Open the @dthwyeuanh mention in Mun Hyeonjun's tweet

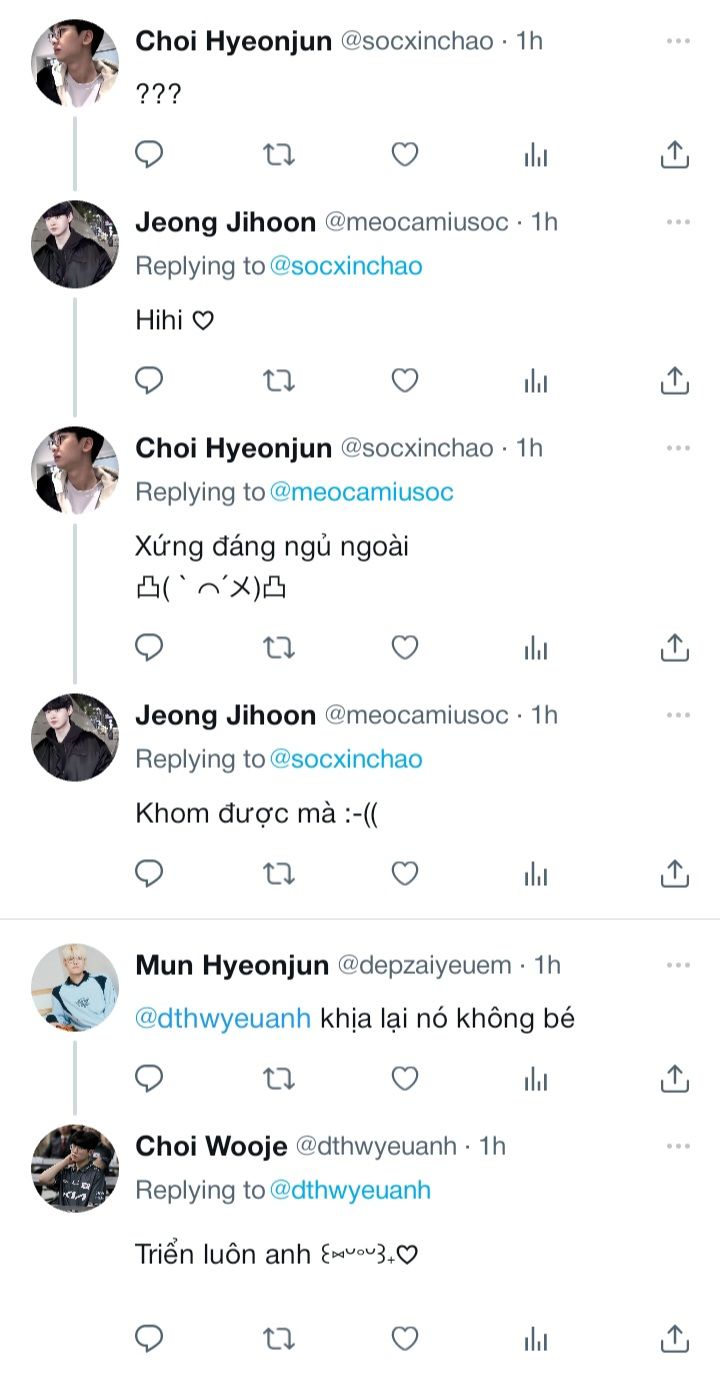pyautogui.click(x=224, y=1019)
